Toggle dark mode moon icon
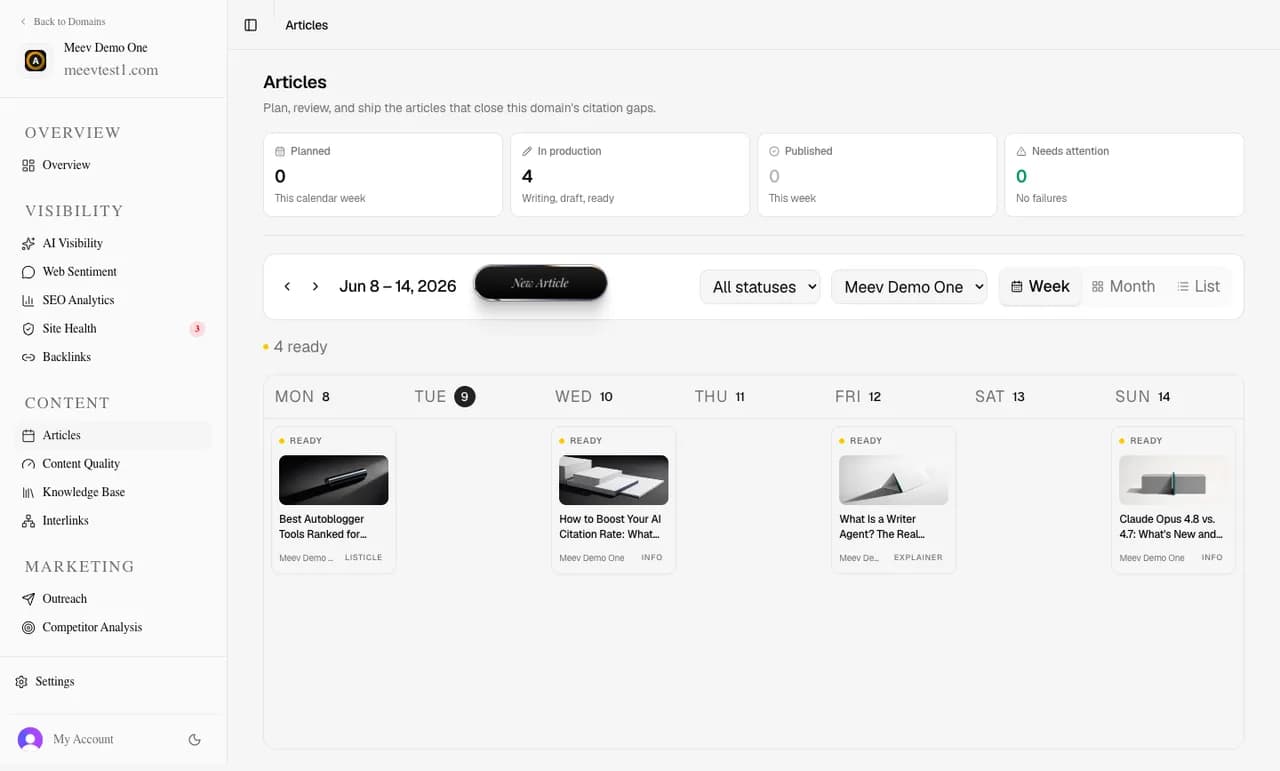Screen dimensions: 1280x771 click(195, 740)
